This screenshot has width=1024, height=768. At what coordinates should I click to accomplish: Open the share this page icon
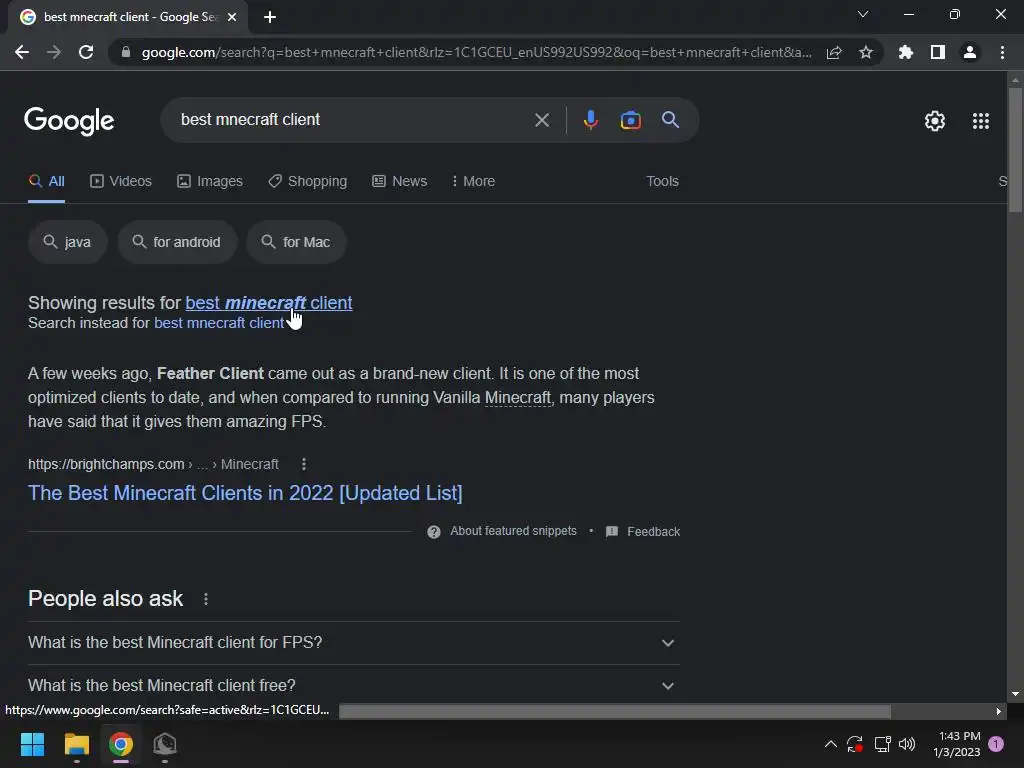point(834,52)
